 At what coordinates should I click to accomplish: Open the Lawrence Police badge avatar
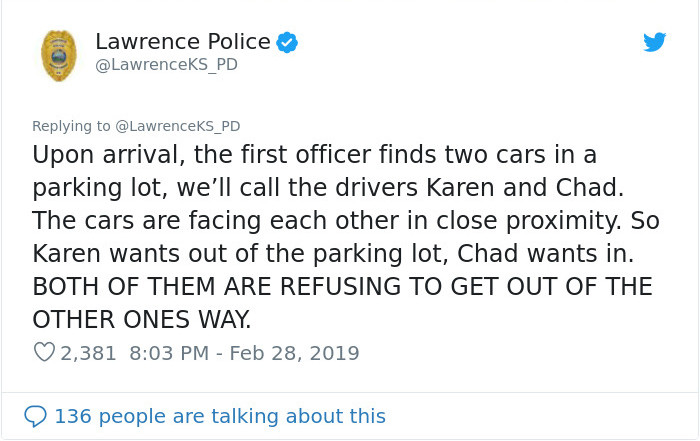click(59, 55)
